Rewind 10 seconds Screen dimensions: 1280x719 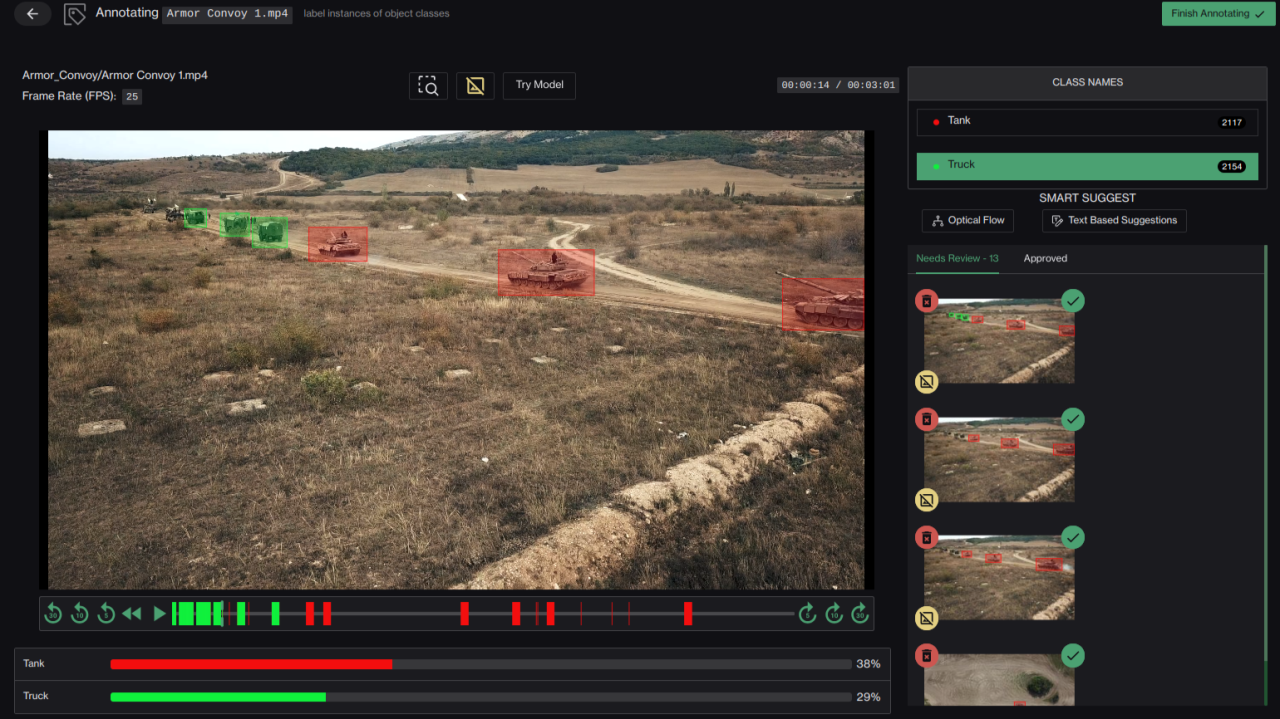(80, 614)
